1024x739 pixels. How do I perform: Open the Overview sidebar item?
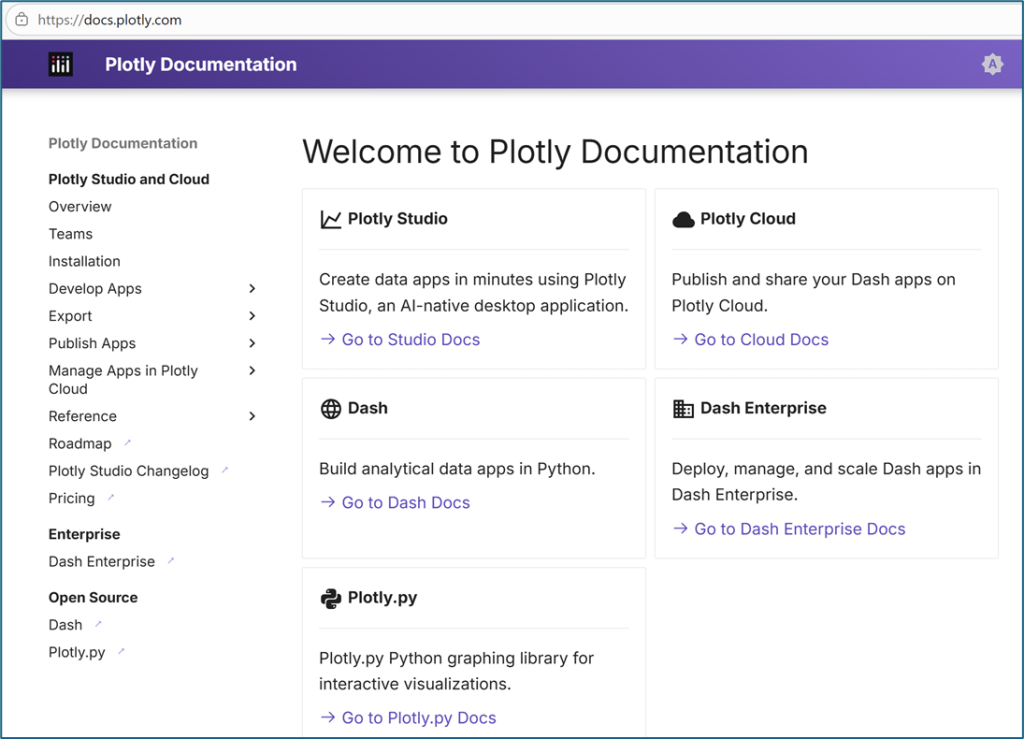[80, 207]
